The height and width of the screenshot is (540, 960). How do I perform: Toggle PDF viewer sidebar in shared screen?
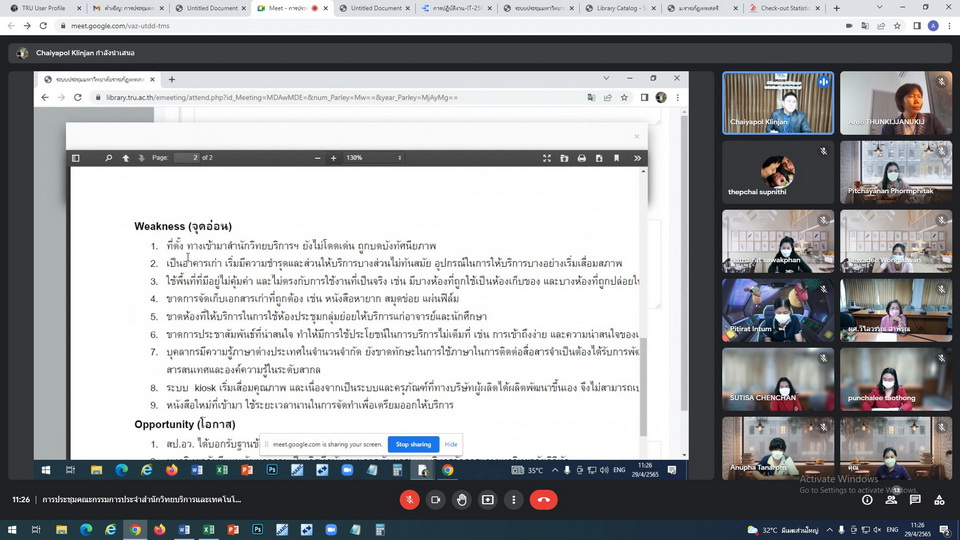[76, 158]
